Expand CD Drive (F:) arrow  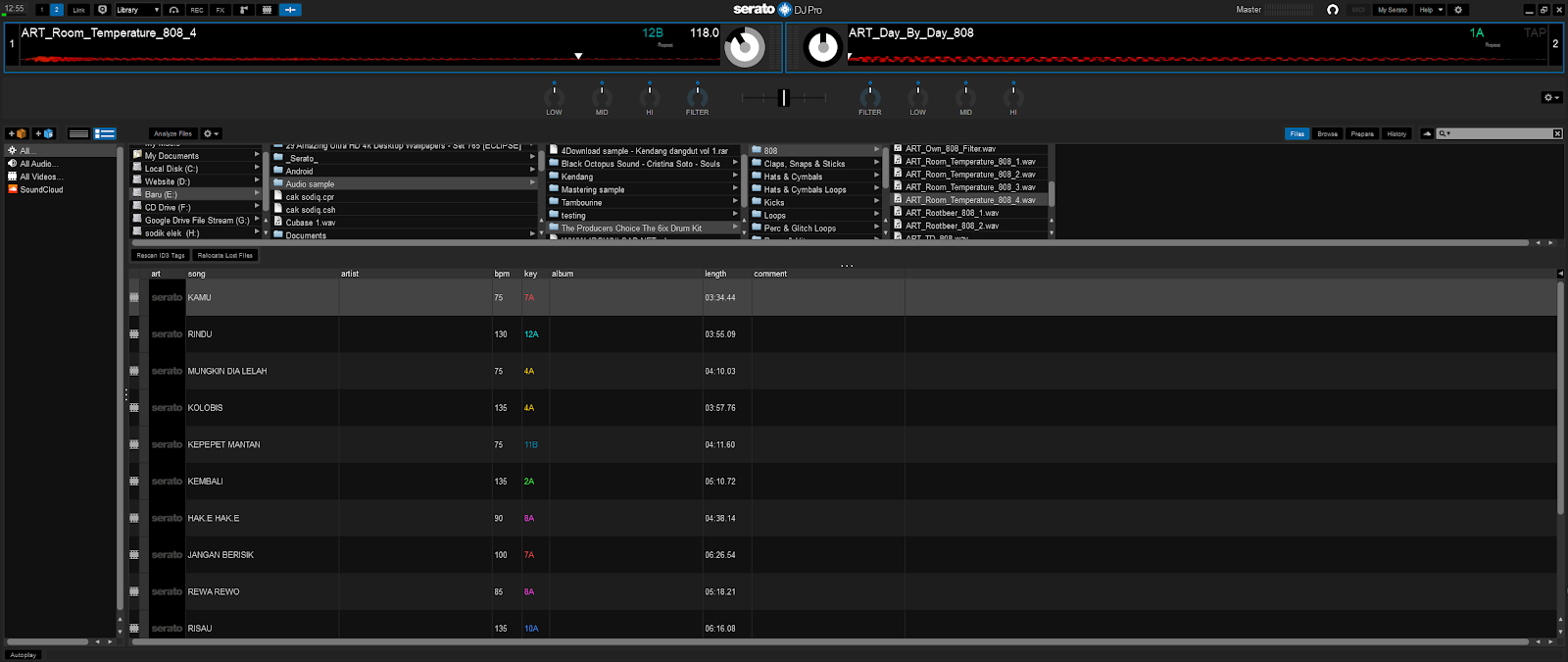[x=257, y=207]
